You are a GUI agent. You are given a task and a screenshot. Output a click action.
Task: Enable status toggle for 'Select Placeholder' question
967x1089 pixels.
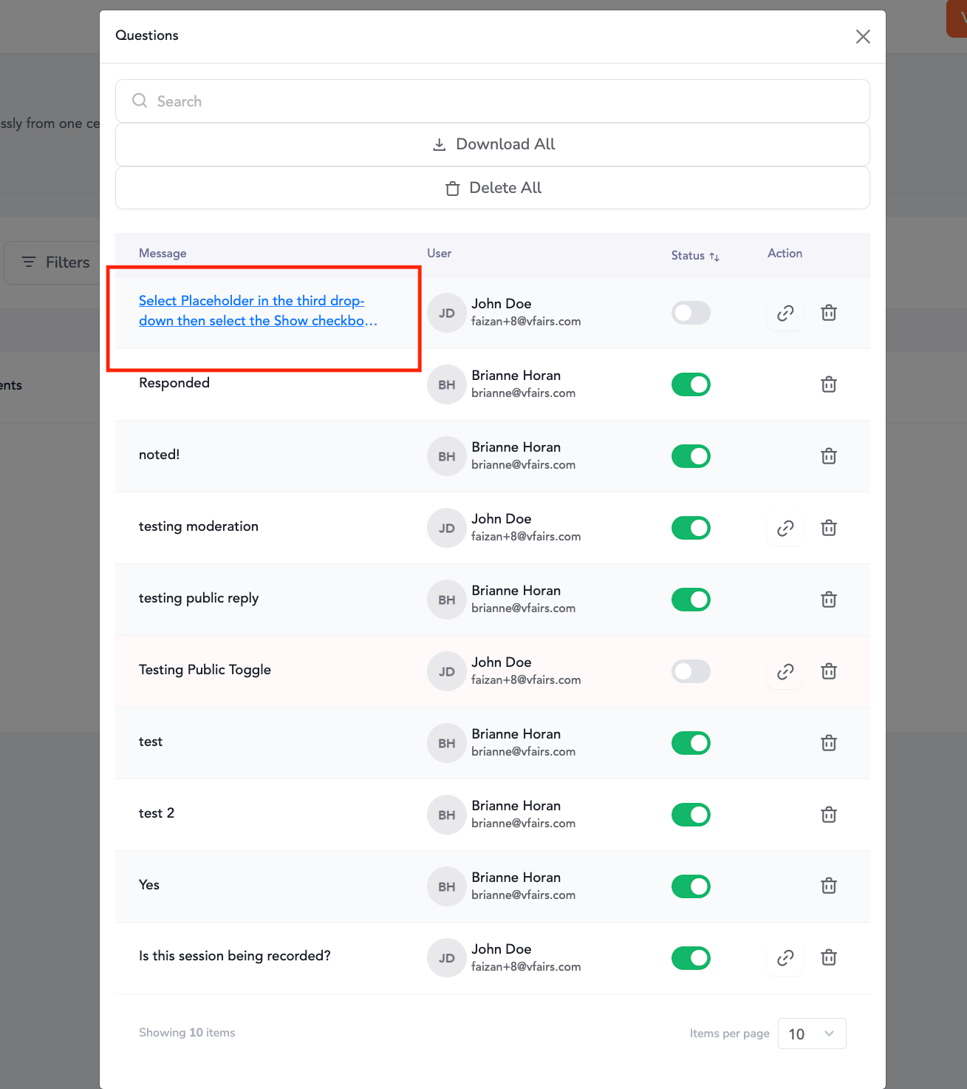691,313
